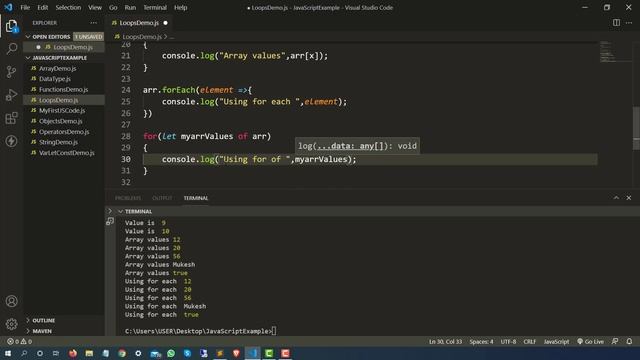Click the lightning bolt extension icon in activity bar
Screen dimensions: 640x360
[x=11, y=141]
